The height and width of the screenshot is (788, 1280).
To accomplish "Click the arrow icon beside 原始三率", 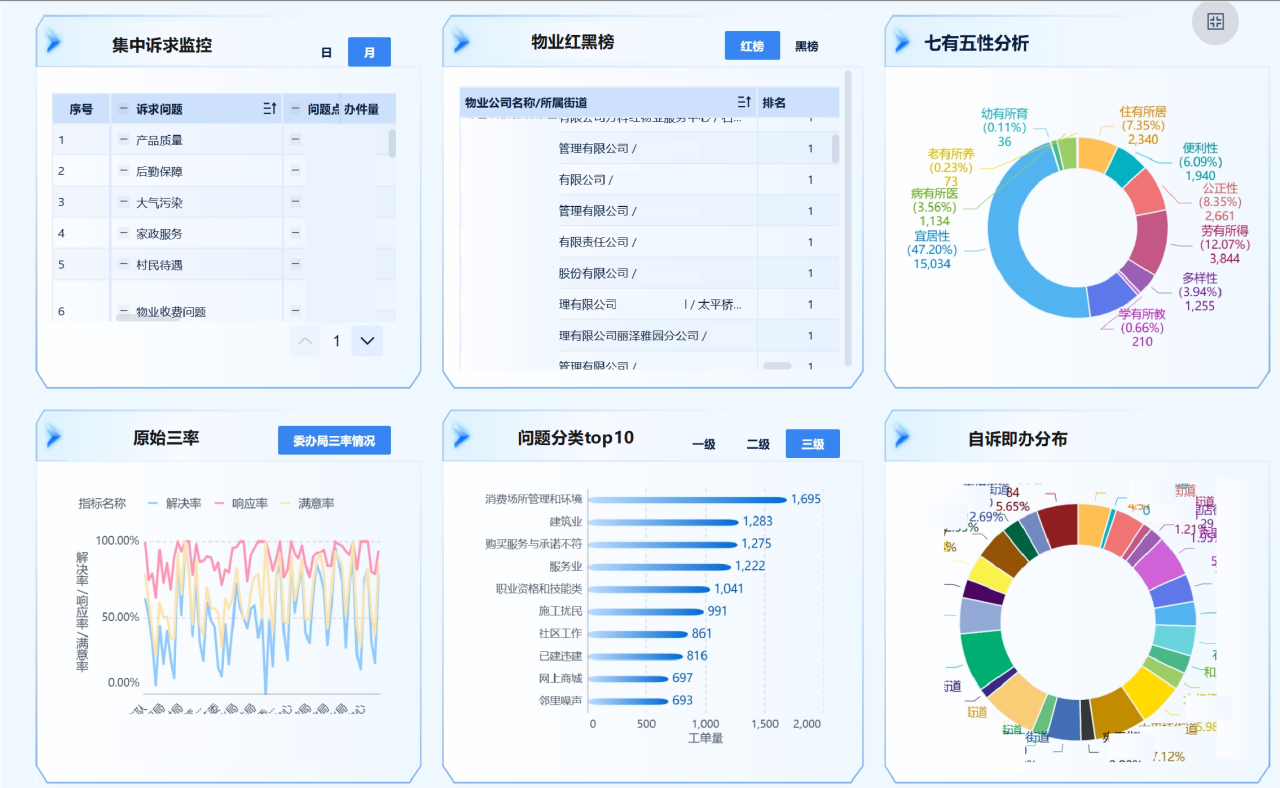I will pos(55,437).
